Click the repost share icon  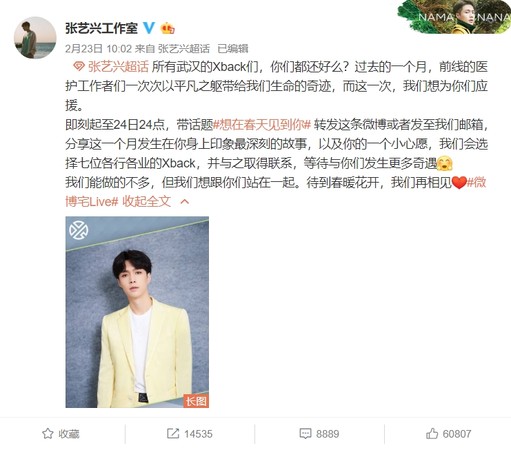coord(173,434)
